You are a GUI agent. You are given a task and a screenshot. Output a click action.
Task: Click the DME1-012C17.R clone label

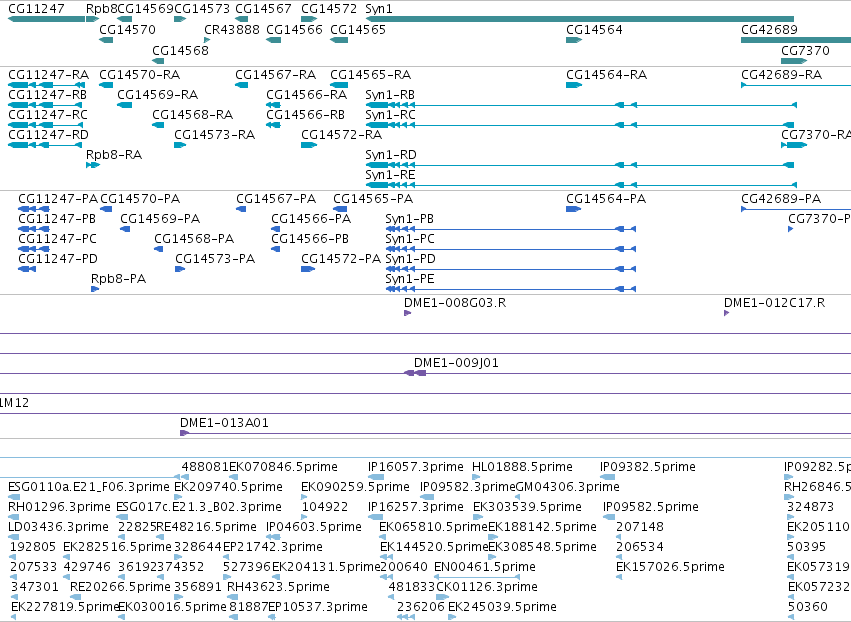(774, 303)
